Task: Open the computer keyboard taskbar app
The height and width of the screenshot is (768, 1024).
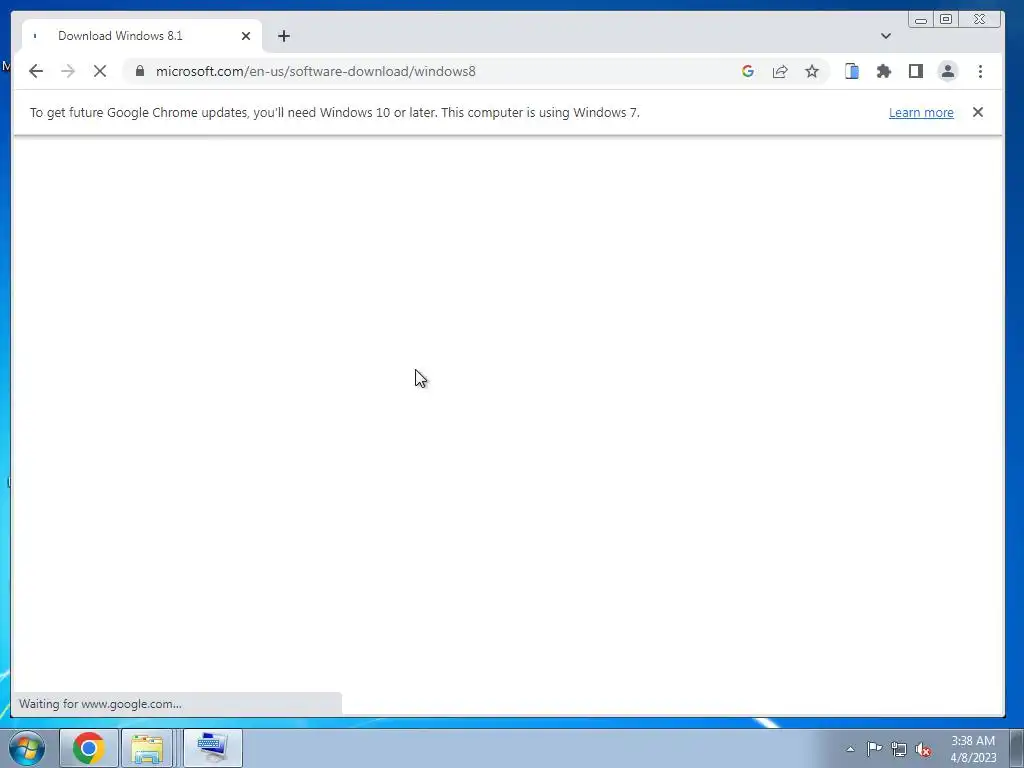Action: coord(213,748)
